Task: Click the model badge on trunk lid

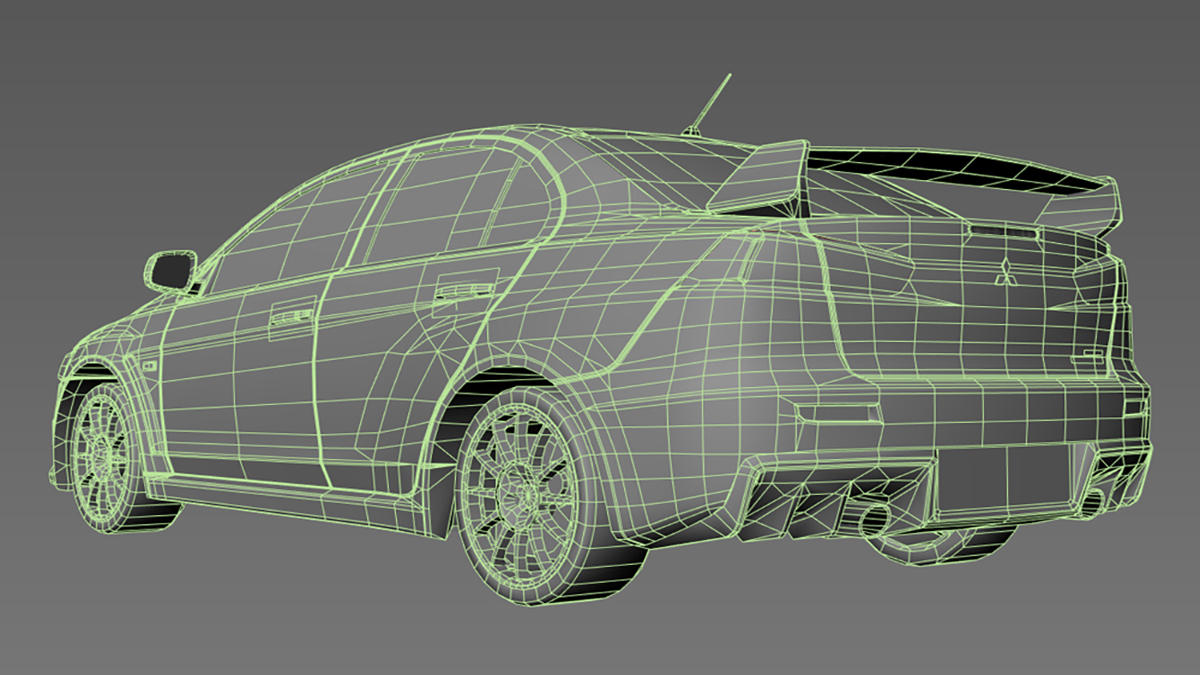Action: pos(1088,358)
